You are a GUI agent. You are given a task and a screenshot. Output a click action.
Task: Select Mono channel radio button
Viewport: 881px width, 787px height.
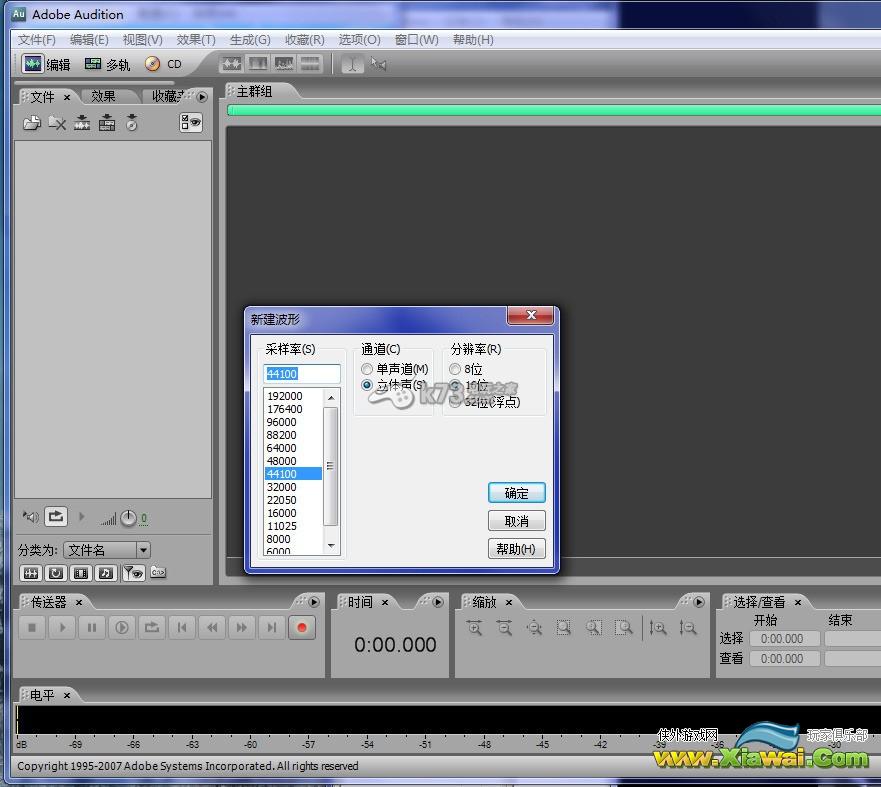click(x=367, y=369)
